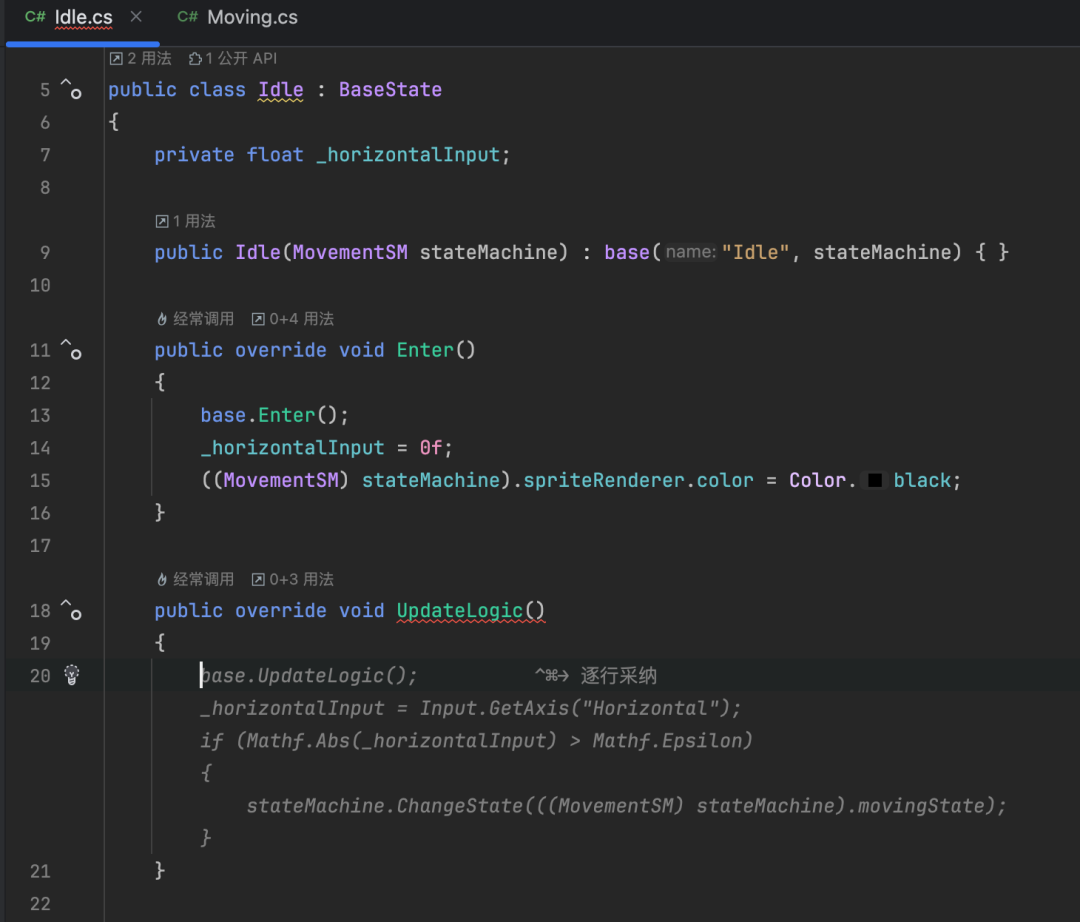Click the C# file icon on Moving.cs tab
This screenshot has width=1080, height=922.
pyautogui.click(x=187, y=17)
